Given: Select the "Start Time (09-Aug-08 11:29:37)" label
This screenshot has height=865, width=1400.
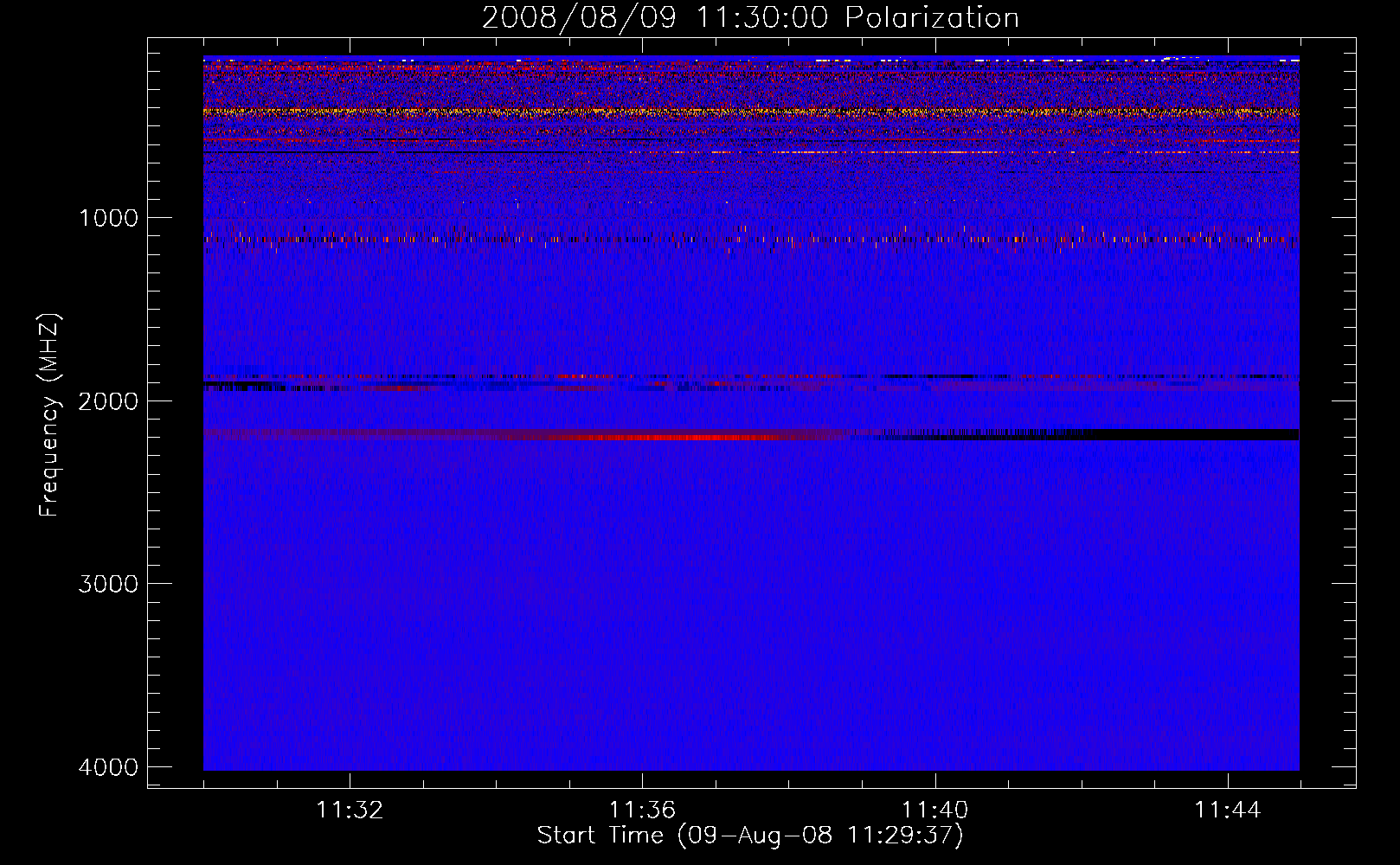Looking at the screenshot, I should pyautogui.click(x=750, y=836).
